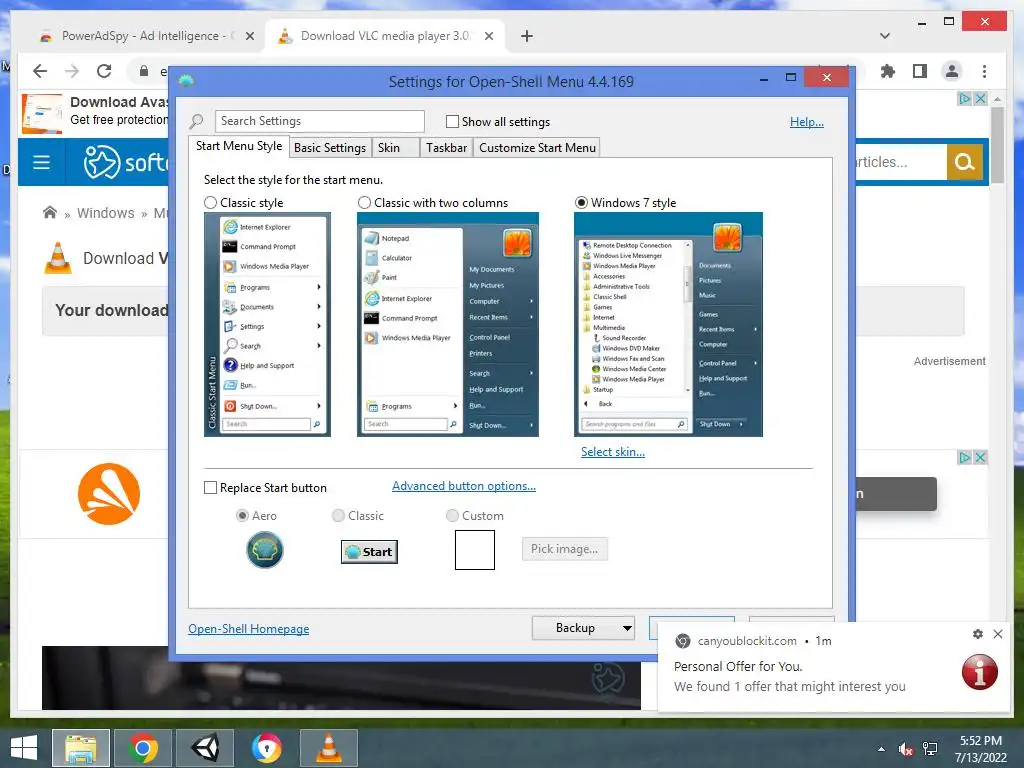
Task: Choose the Aero button radio option
Action: (242, 516)
